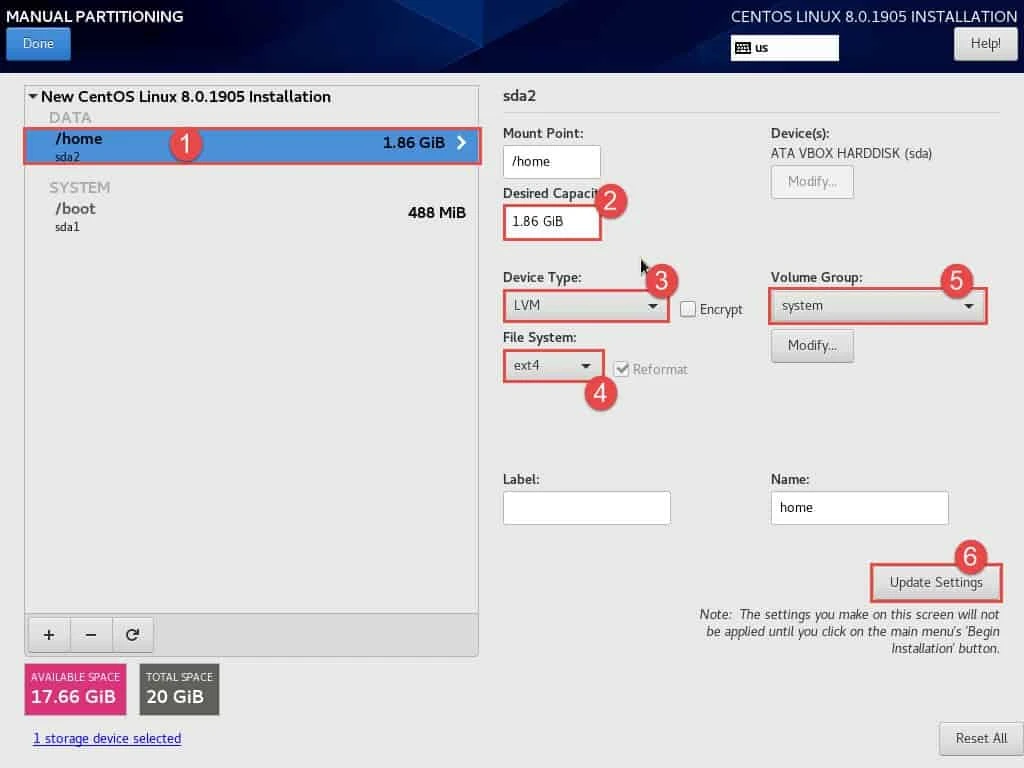The height and width of the screenshot is (768, 1024).
Task: Click the keyboard icon in the layout selector
Action: 741,47
